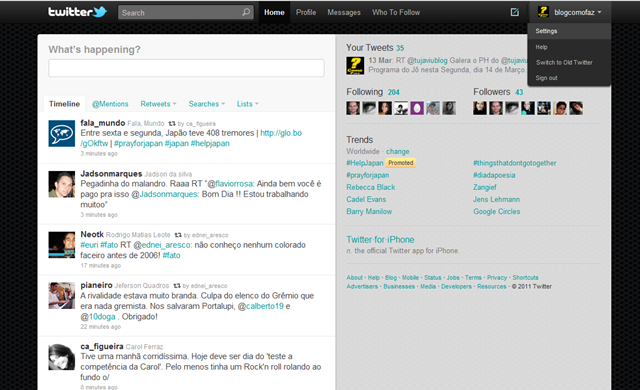Click the #prayforjapan trend link
This screenshot has width=640, height=390.
[x=368, y=175]
